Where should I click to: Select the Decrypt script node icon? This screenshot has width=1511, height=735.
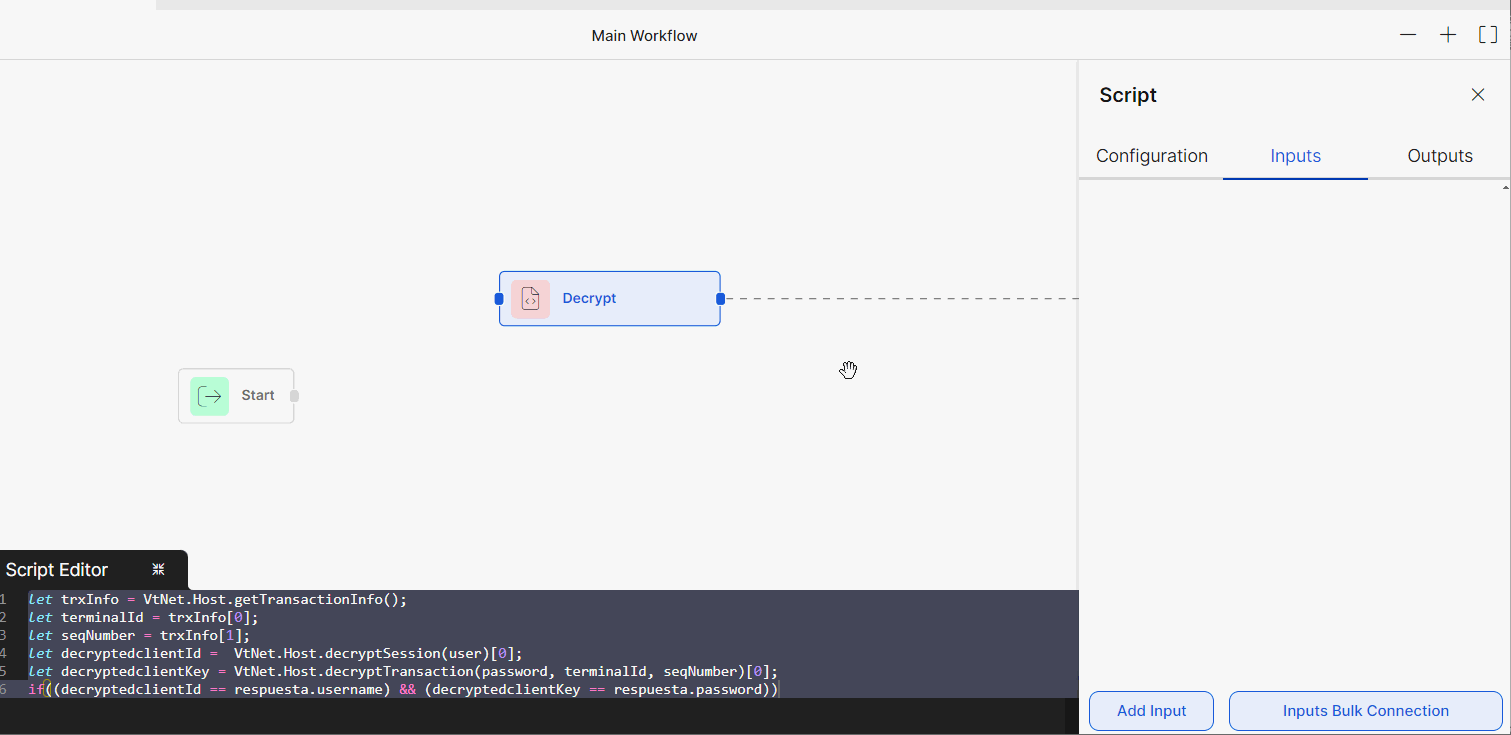tap(531, 298)
